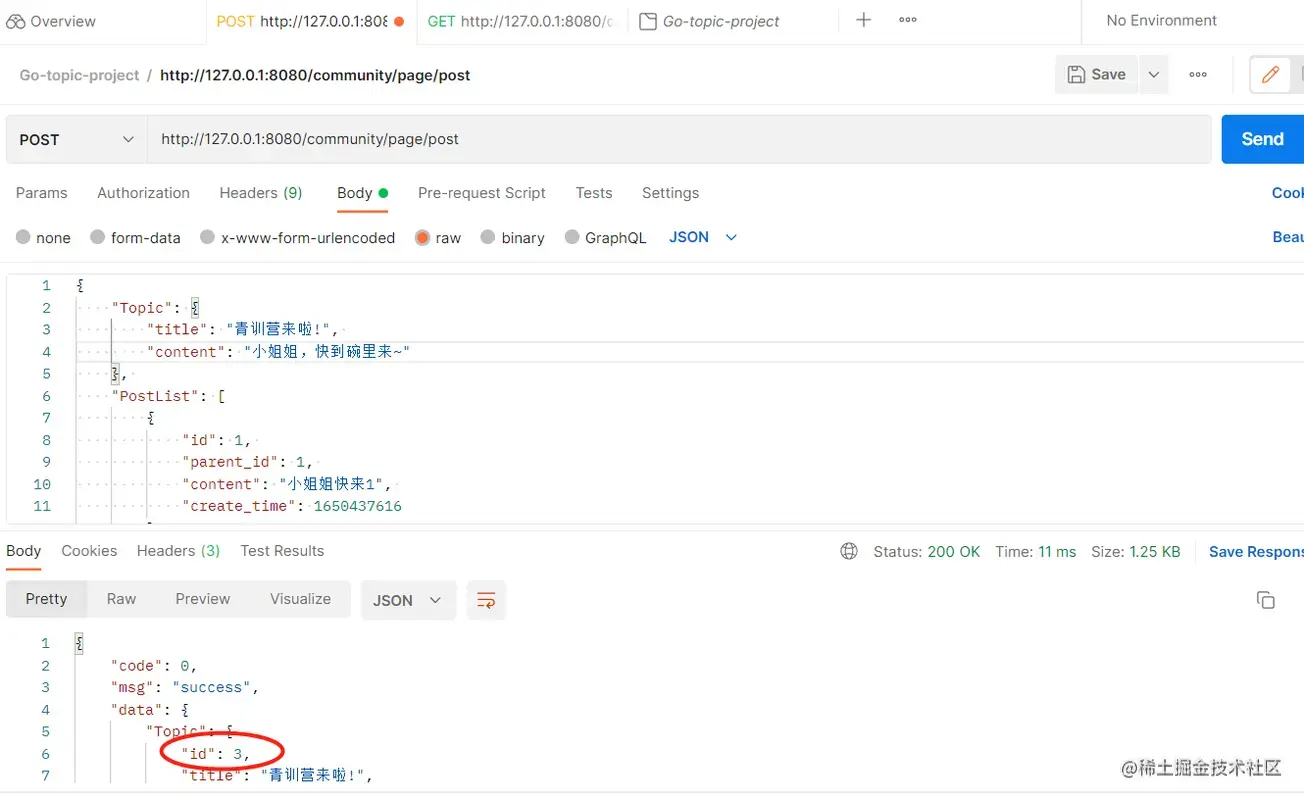Open the request Settings tab
Screen dimensions: 1304x800
670,193
